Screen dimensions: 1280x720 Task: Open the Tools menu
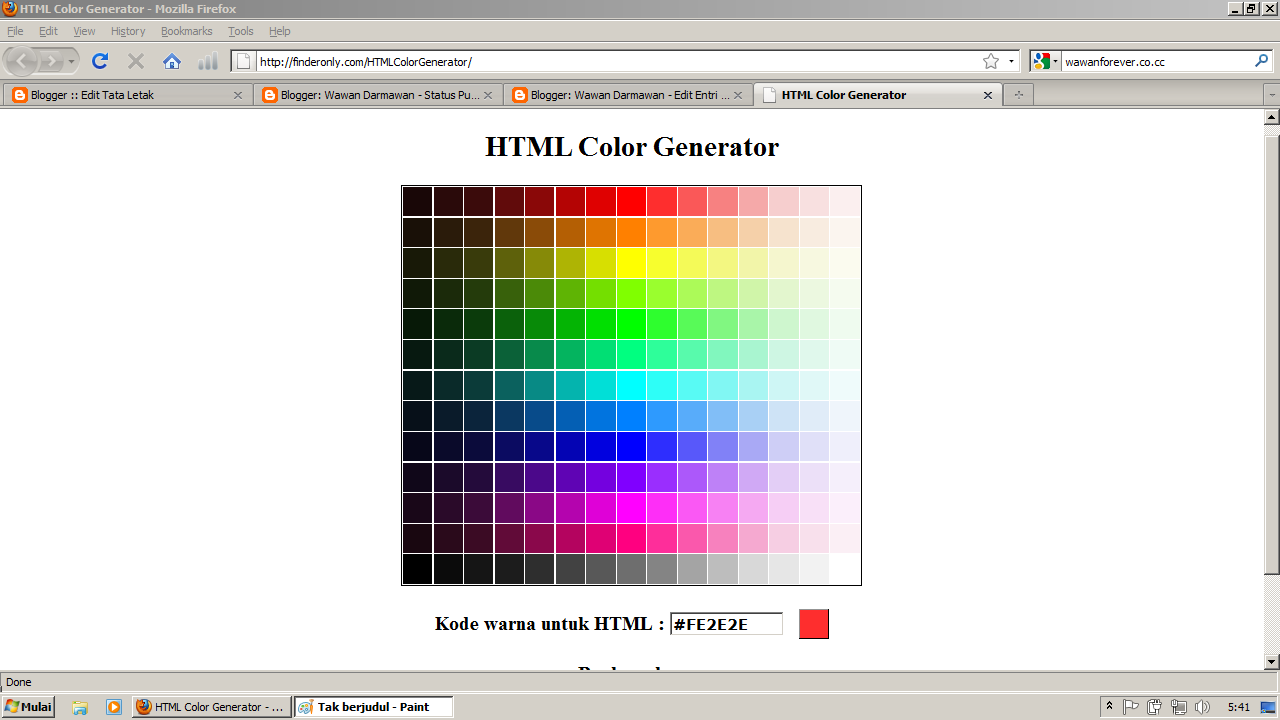coord(241,31)
